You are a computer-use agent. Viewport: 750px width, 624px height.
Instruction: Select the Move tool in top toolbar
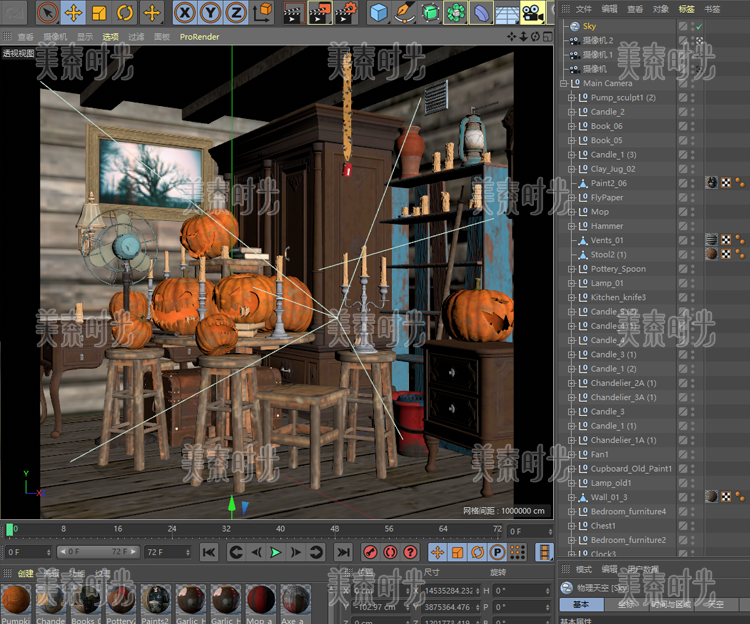[73, 13]
